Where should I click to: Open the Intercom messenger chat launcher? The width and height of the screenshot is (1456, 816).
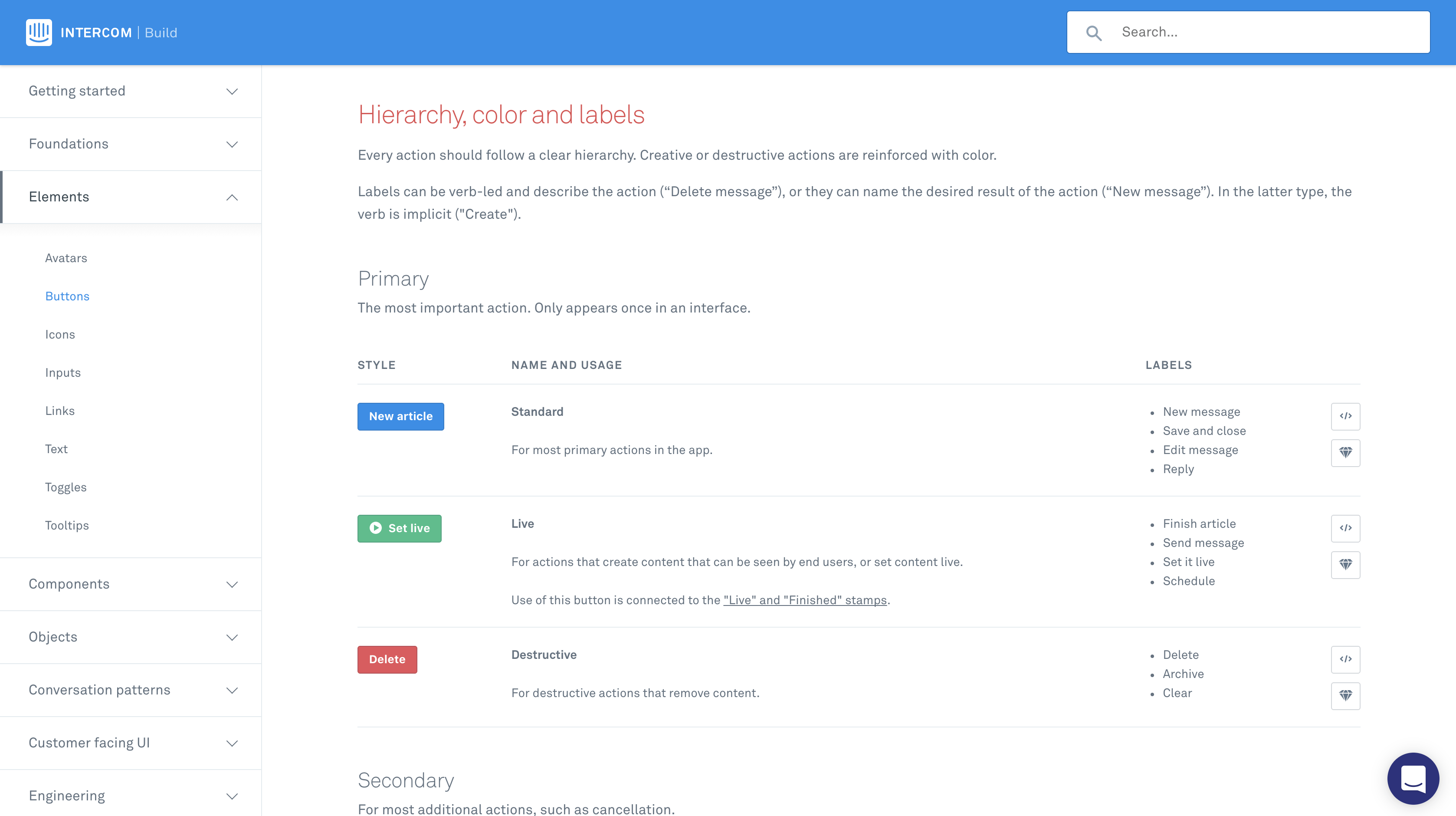(1413, 779)
